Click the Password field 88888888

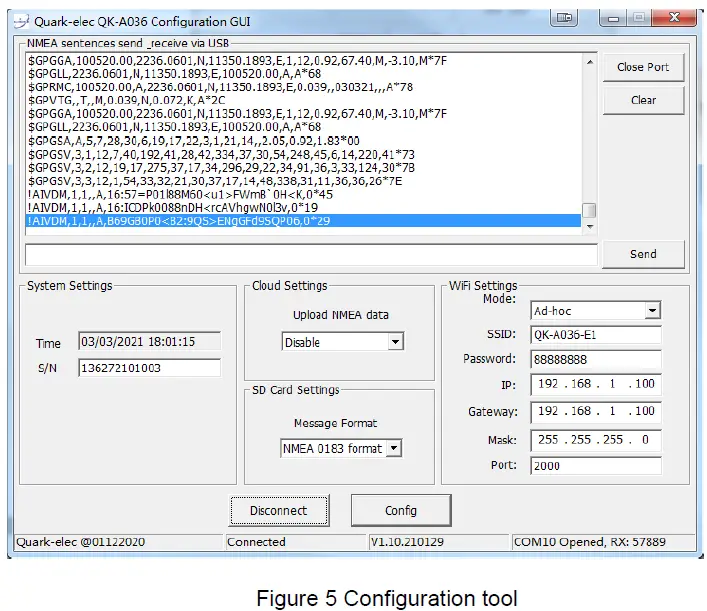tap(596, 359)
